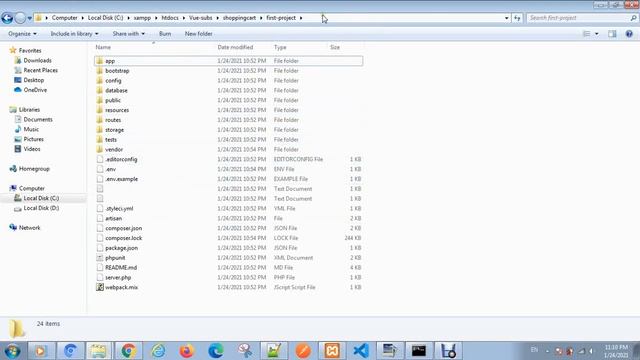Select the public folder icon
This screenshot has height=360, width=640.
[x=100, y=100]
